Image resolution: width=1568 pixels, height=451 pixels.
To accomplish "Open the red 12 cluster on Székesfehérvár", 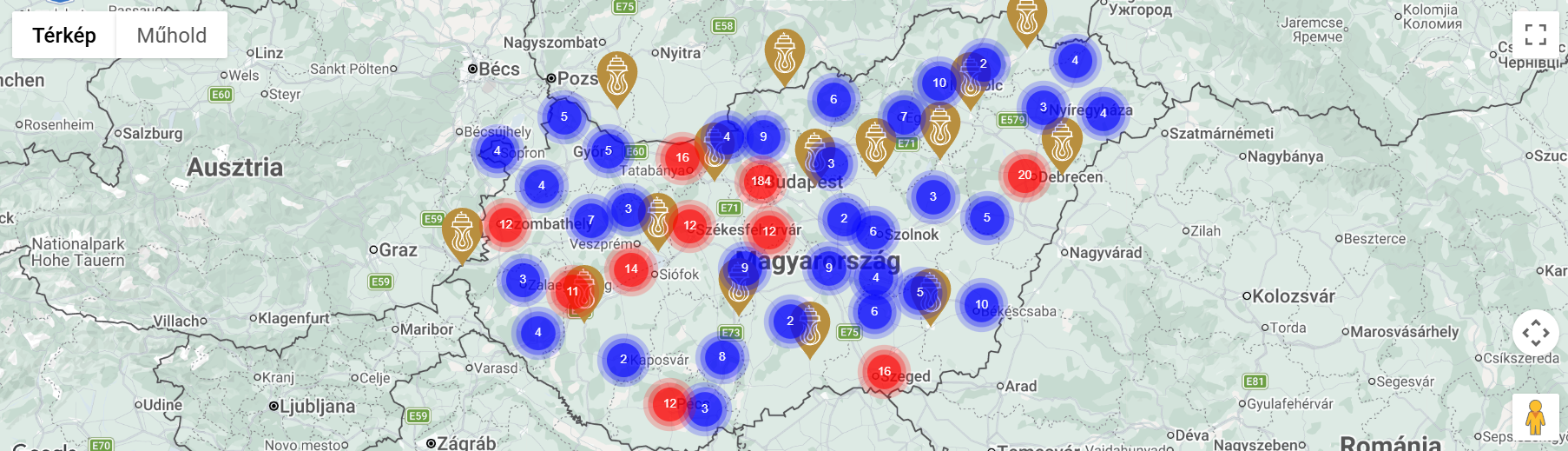I will pyautogui.click(x=769, y=230).
